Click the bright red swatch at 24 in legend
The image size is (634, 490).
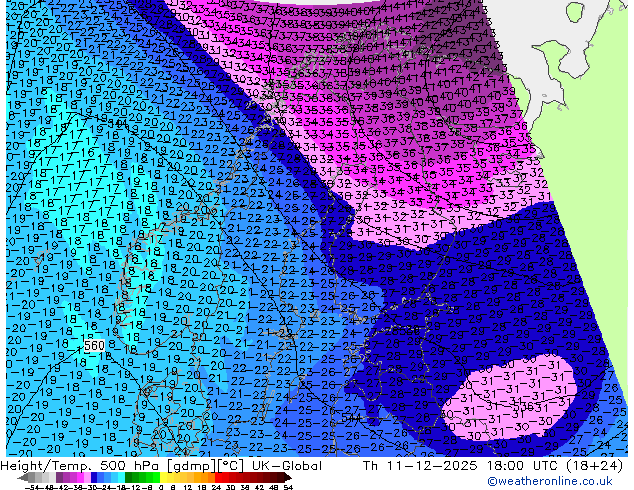click(218, 478)
